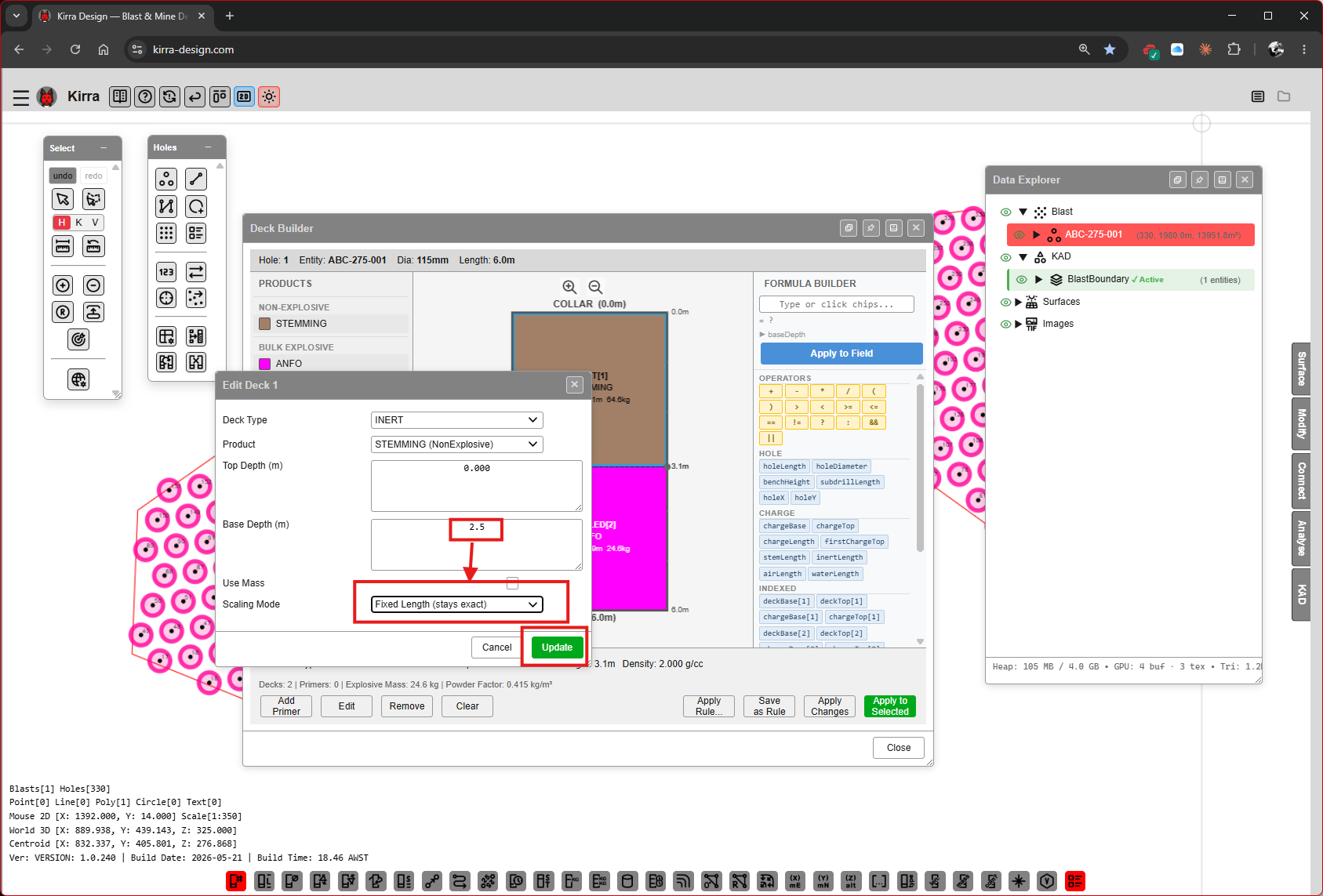
Task: Toggle the 2D view mode button
Action: pos(245,96)
